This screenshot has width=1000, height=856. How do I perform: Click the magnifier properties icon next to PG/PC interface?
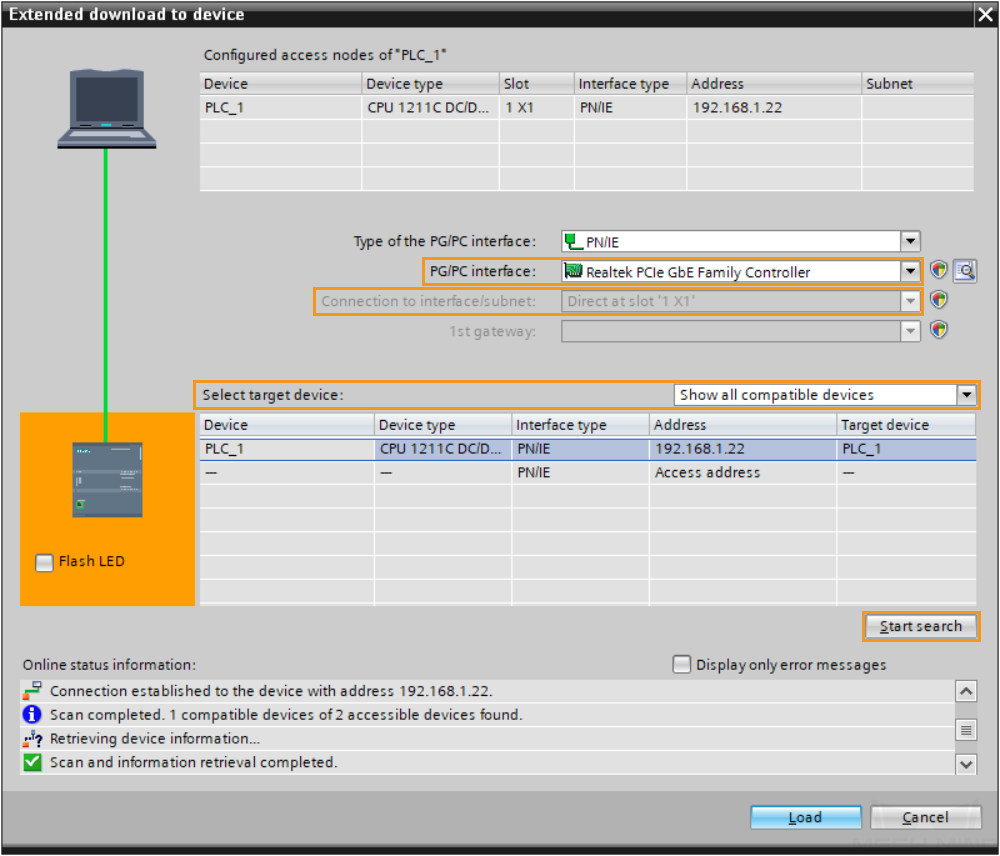[x=964, y=271]
